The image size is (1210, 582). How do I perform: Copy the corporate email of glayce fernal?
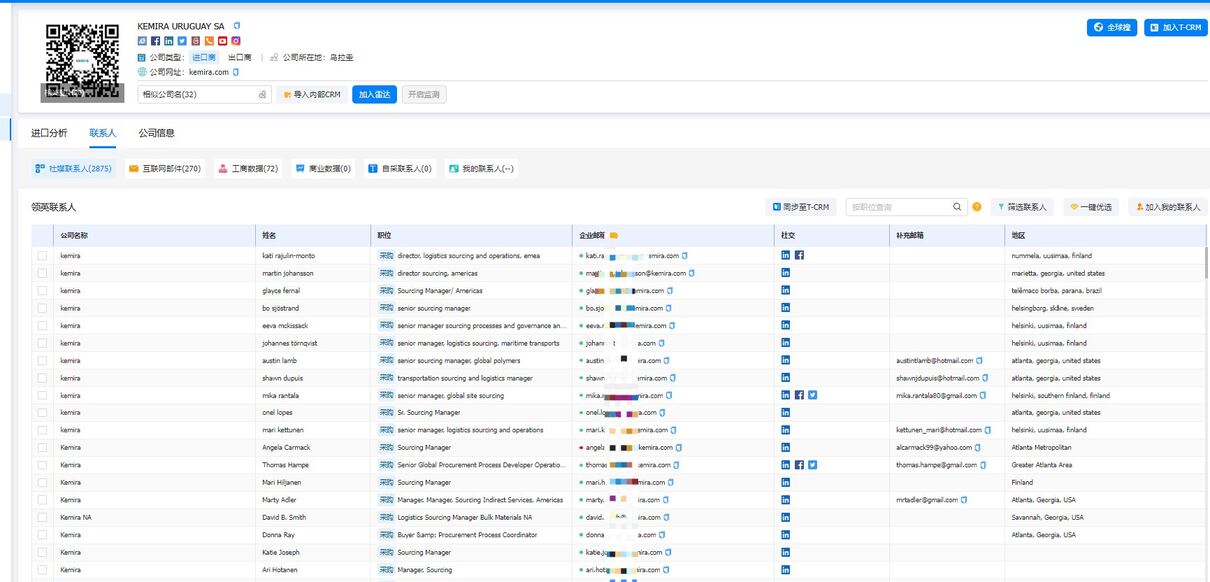(670, 291)
